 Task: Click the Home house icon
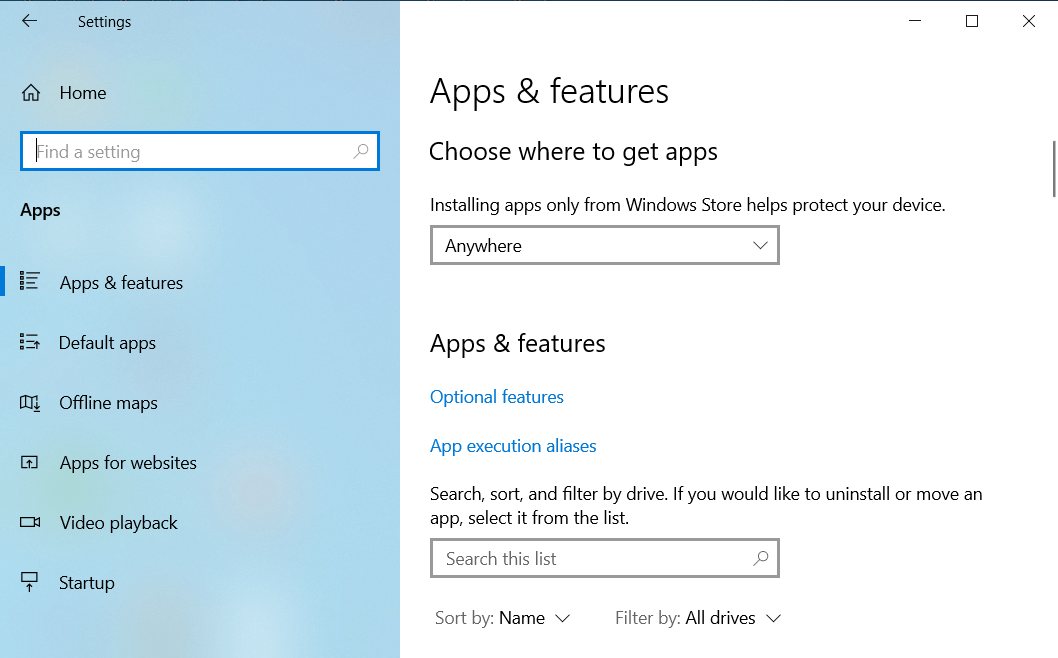[x=31, y=93]
